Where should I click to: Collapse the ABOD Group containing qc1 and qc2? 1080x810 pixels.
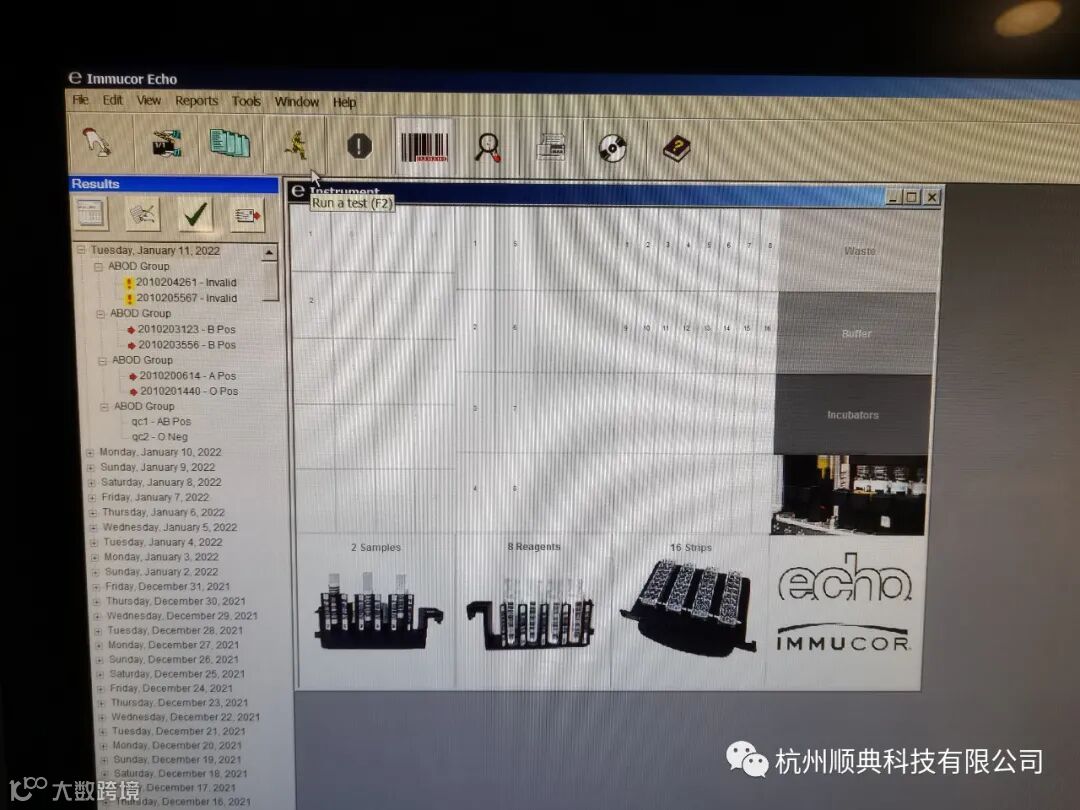(104, 406)
